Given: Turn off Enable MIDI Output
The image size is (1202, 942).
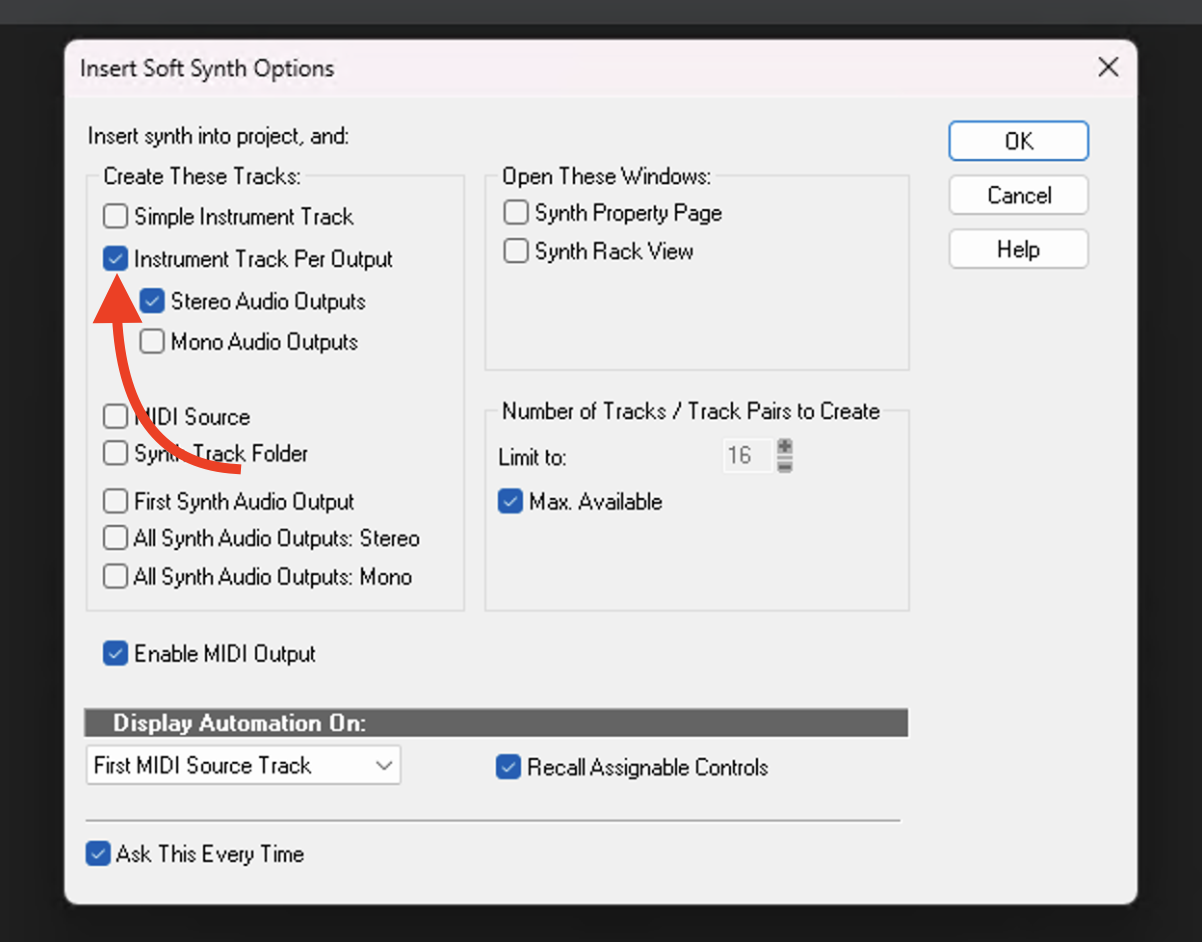Looking at the screenshot, I should (116, 654).
